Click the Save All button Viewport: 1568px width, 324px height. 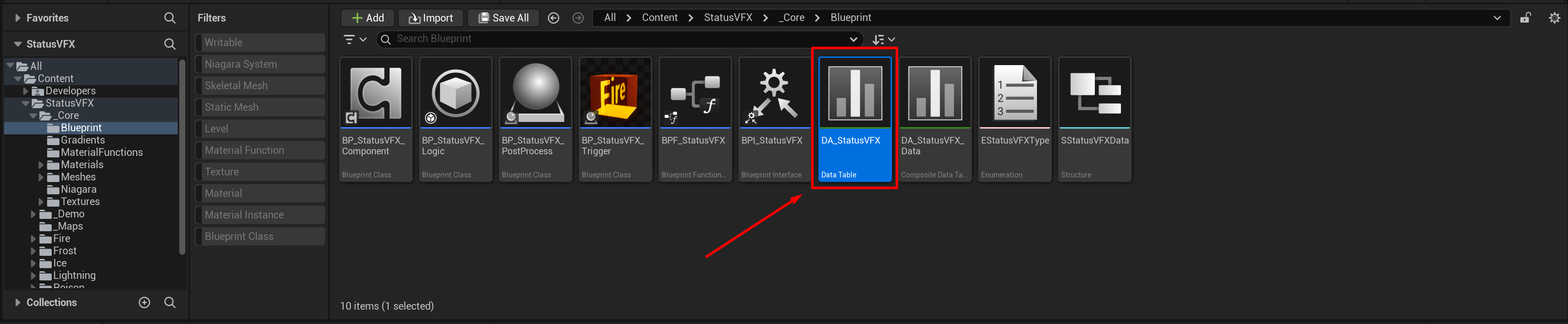(x=503, y=17)
